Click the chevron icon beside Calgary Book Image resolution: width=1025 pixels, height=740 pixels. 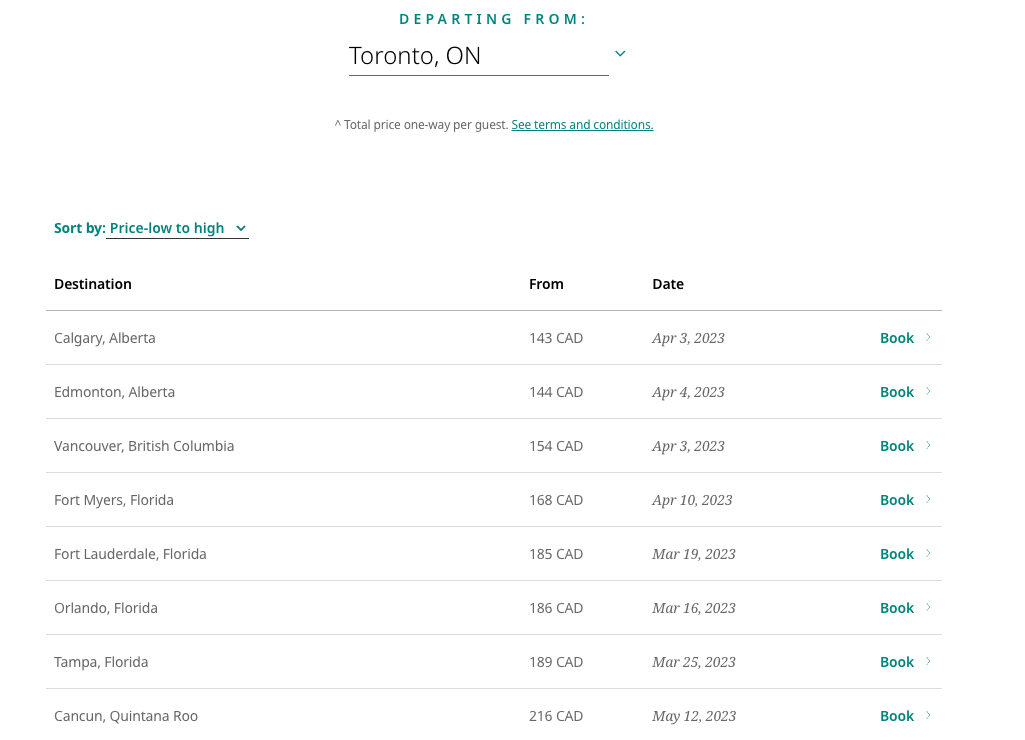(x=928, y=338)
